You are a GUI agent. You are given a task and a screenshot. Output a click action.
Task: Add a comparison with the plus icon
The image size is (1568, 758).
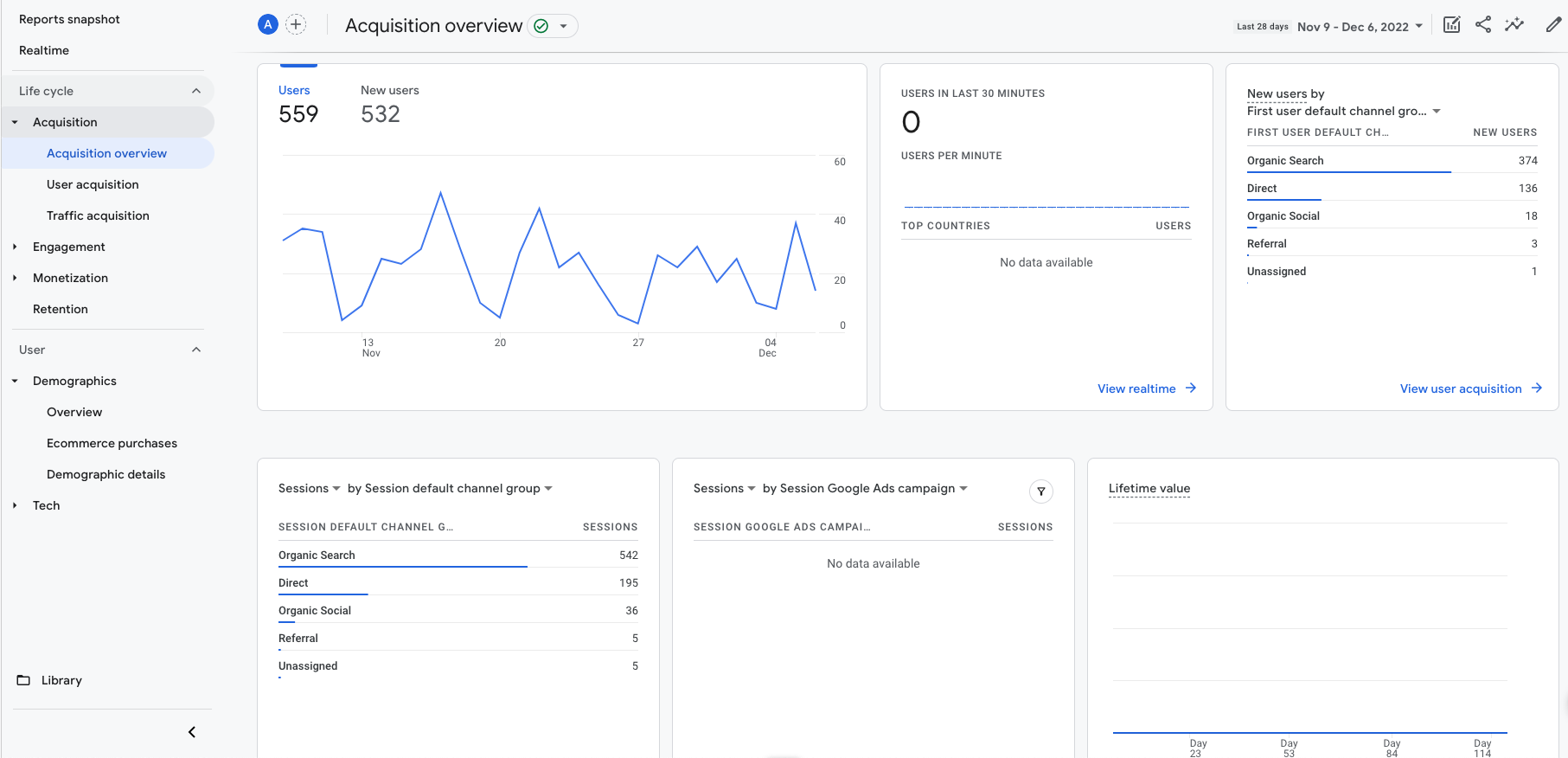point(296,25)
